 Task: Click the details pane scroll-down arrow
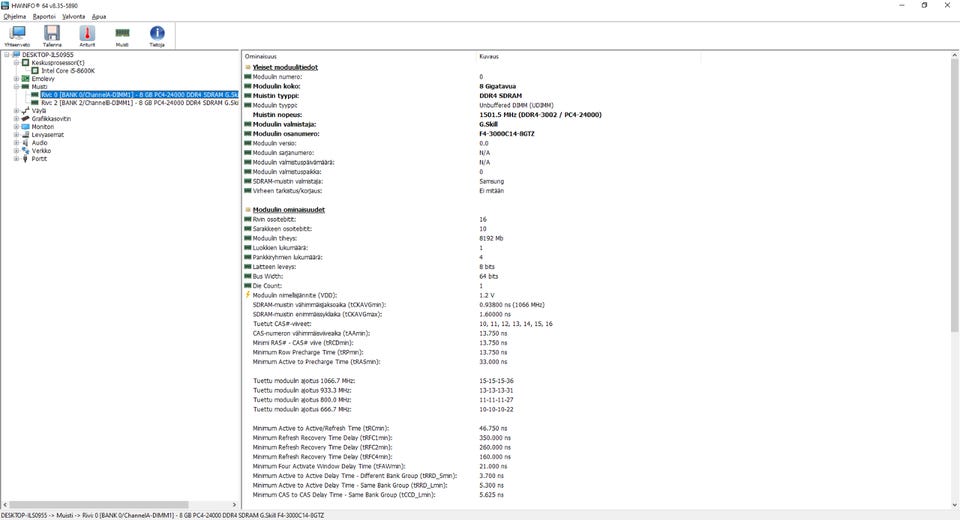tap(954, 505)
